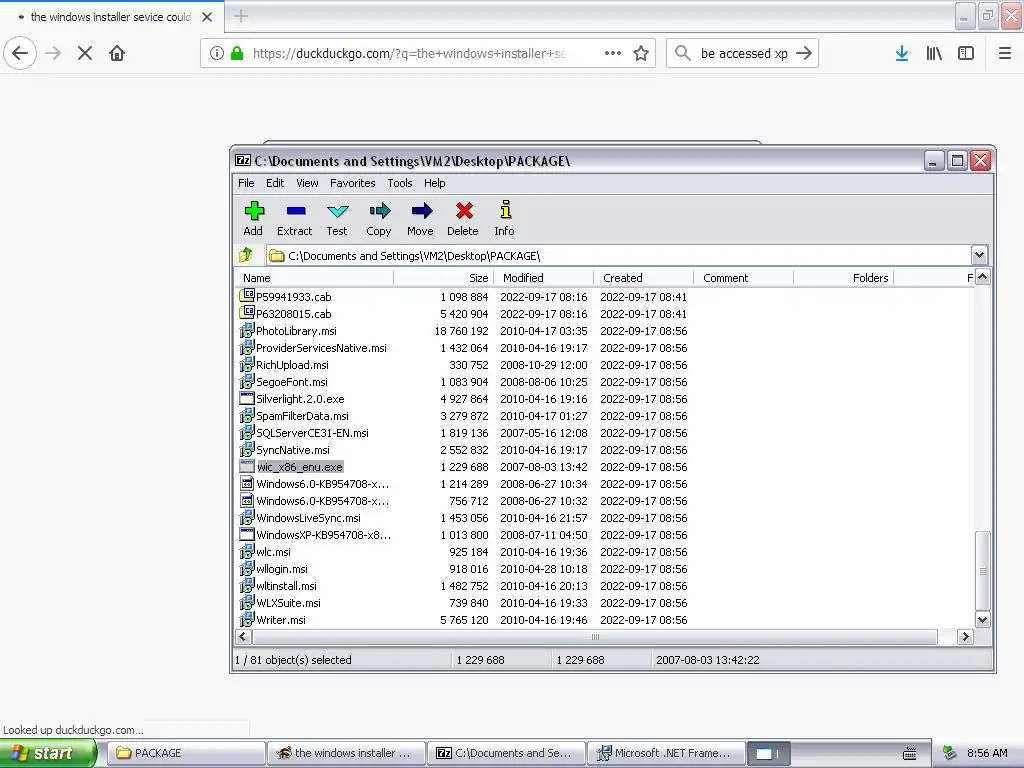
Task: Submit search with the arrow button
Action: click(x=804, y=53)
